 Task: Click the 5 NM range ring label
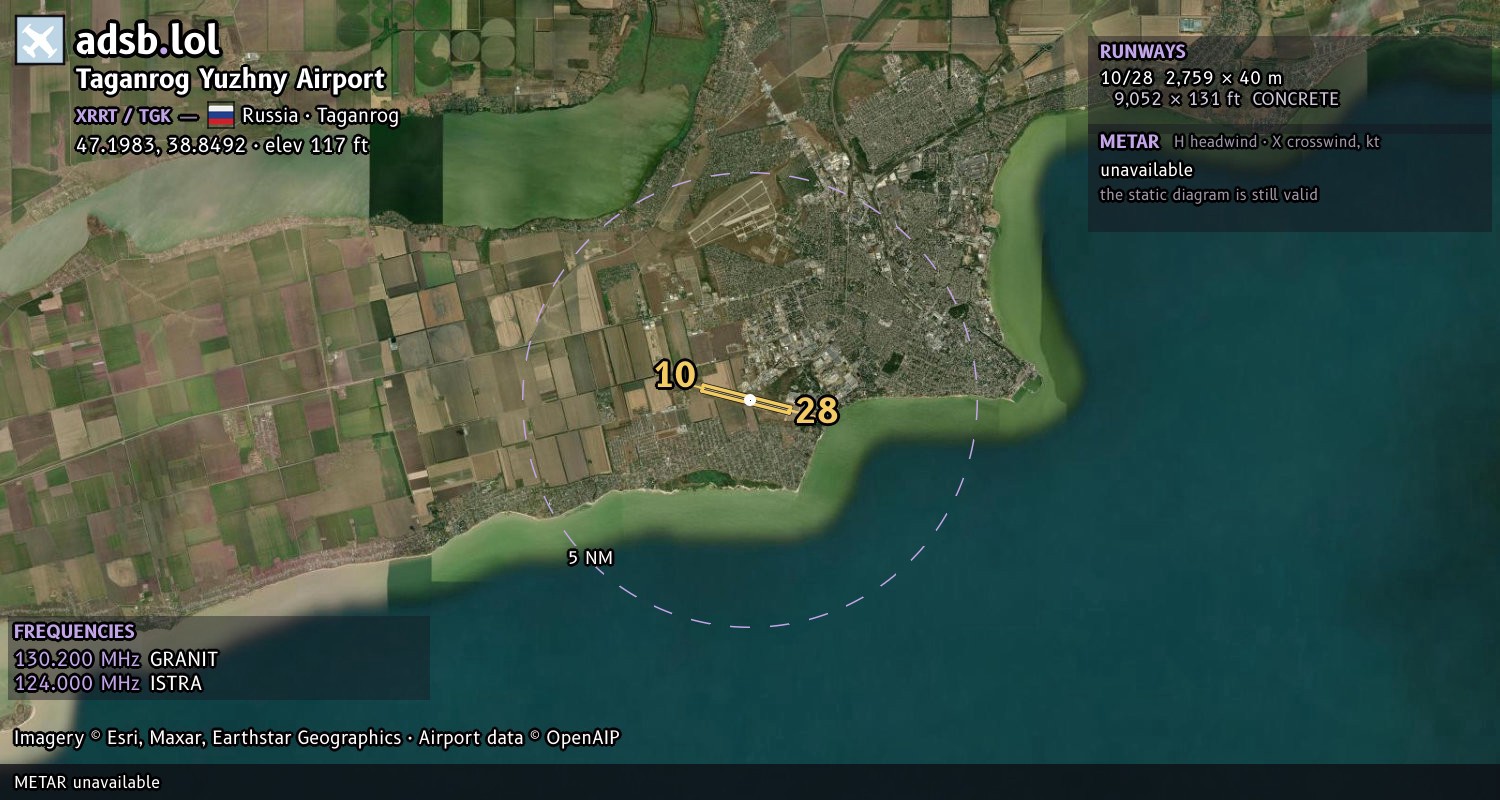(590, 558)
